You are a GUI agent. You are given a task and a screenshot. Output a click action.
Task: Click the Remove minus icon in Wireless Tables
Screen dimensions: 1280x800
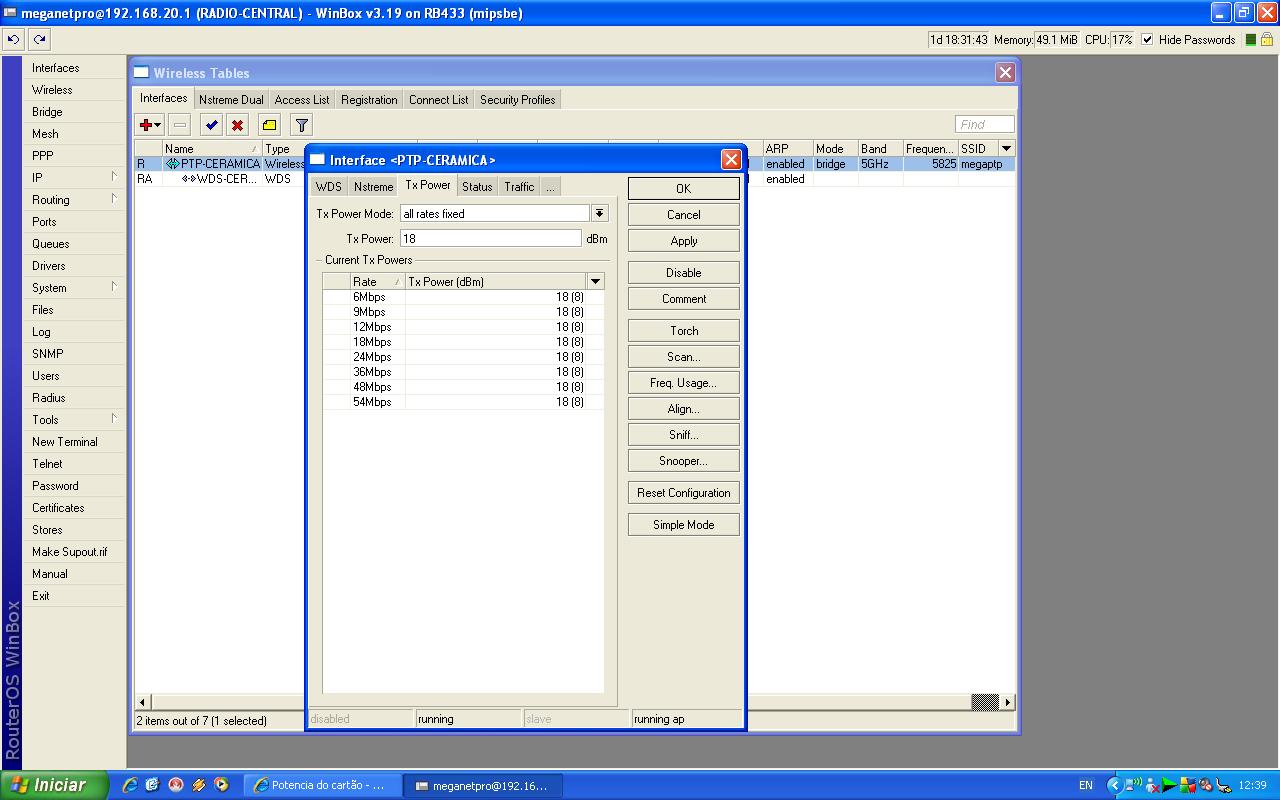tap(180, 125)
